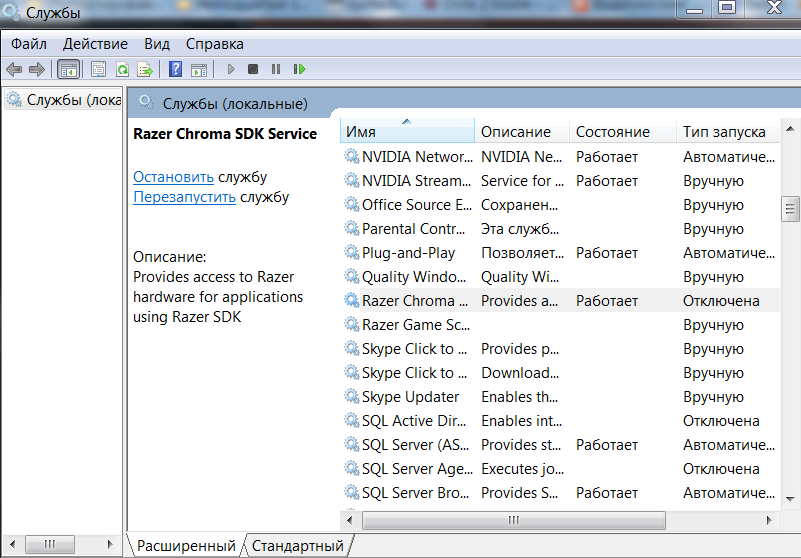The height and width of the screenshot is (558, 801).
Task: Click the gear icon of Parental Controls service
Action: (351, 228)
